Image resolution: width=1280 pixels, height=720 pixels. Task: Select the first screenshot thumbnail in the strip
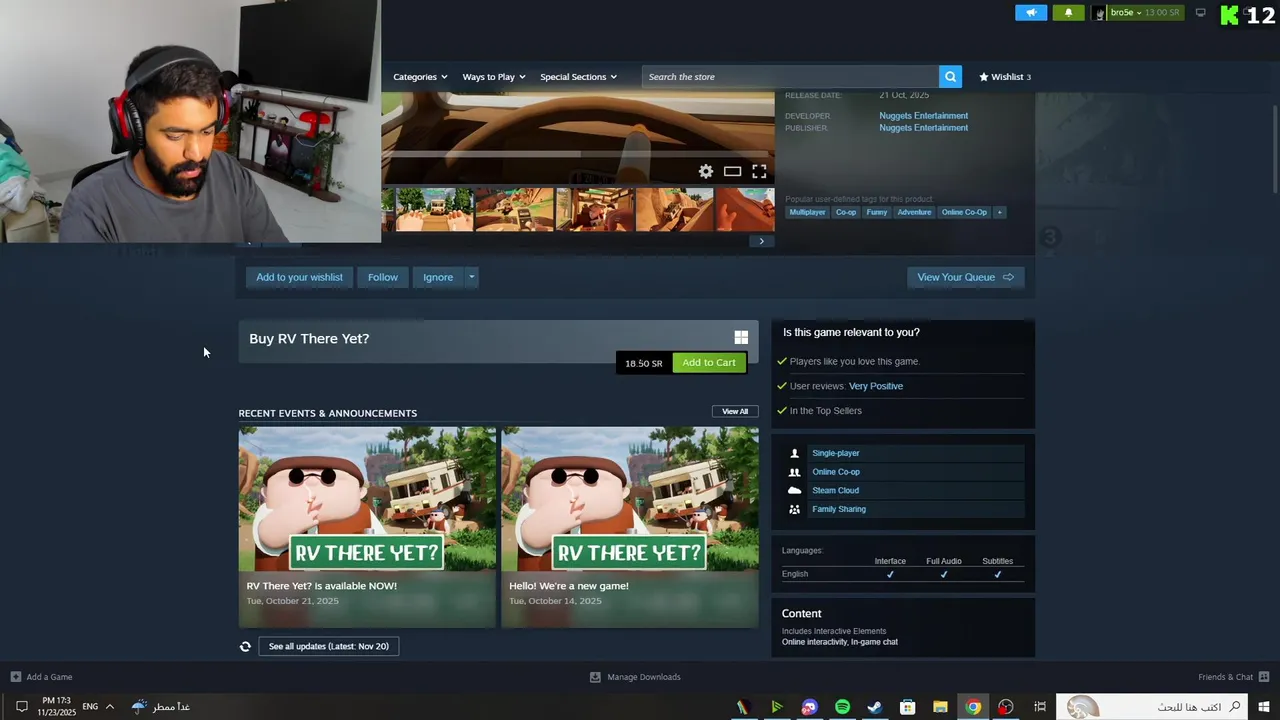point(434,210)
